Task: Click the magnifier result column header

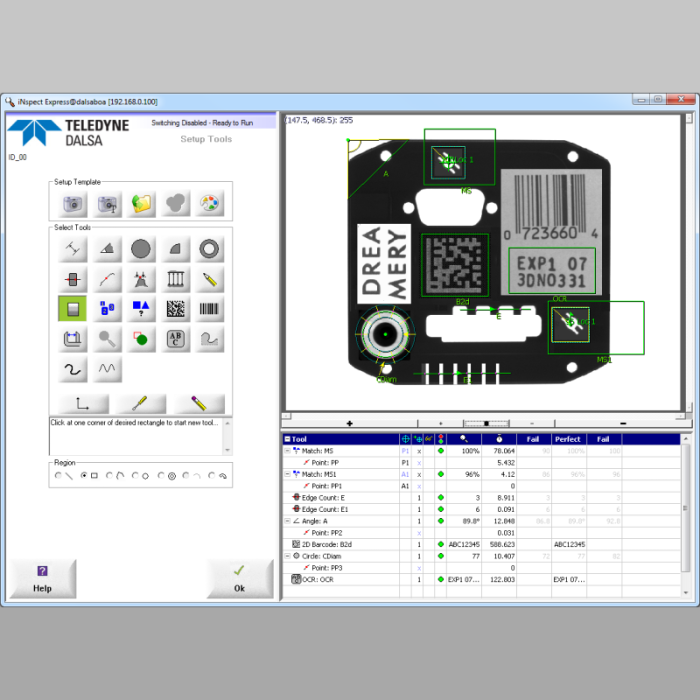Action: click(x=464, y=439)
